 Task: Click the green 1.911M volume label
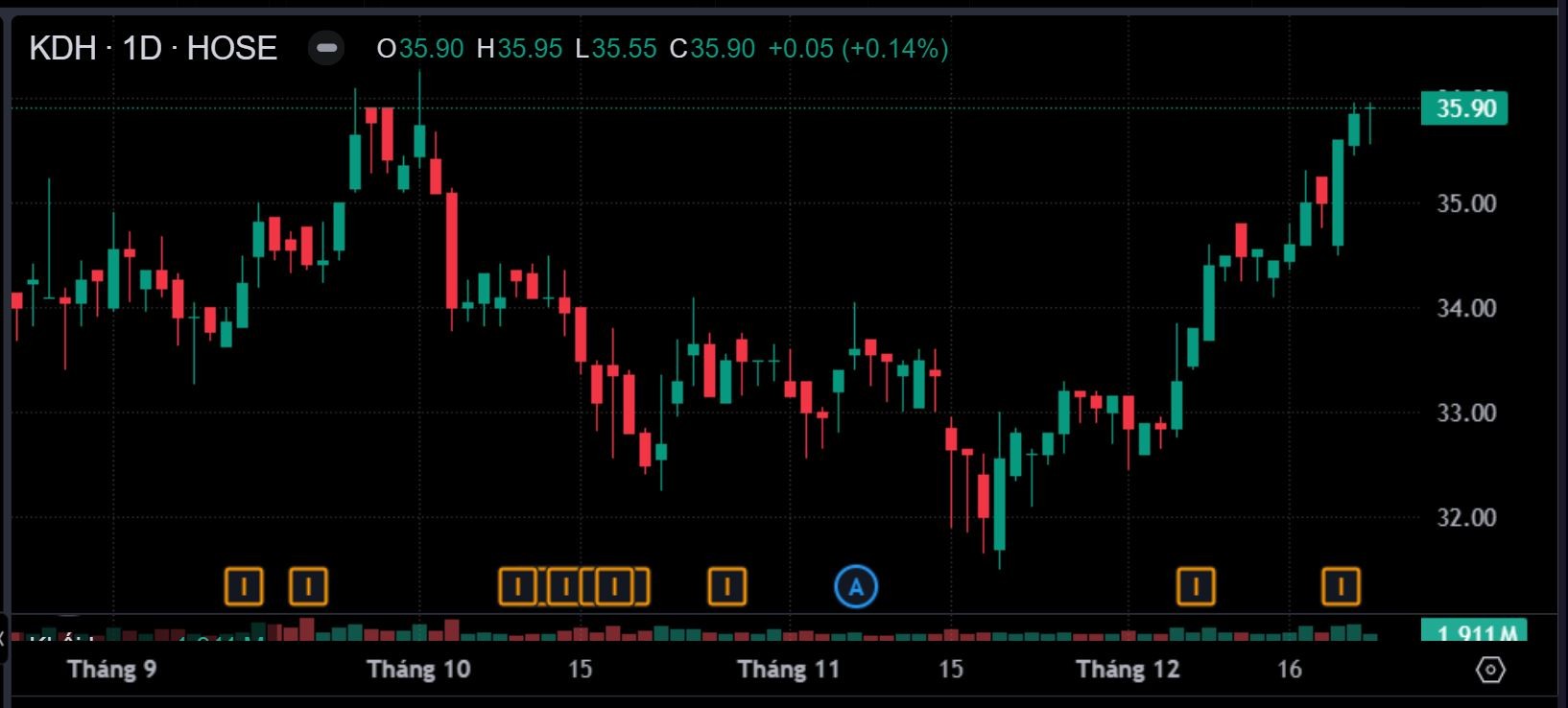tap(1474, 631)
